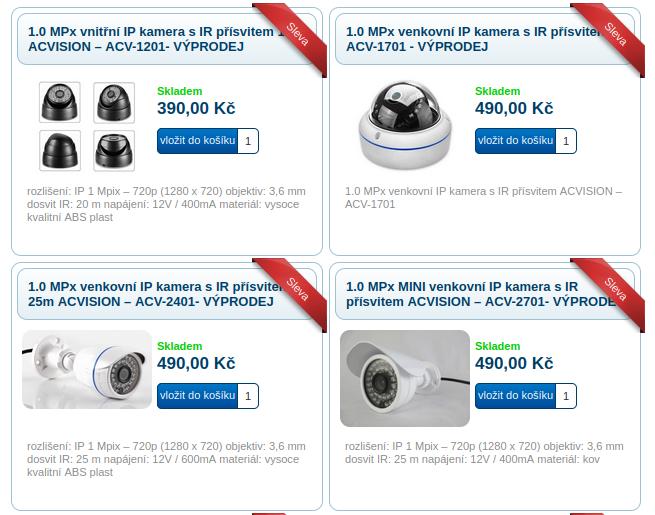
Task: Open the top-right ACV-1201 camera thumbnail
Action: [x=114, y=102]
